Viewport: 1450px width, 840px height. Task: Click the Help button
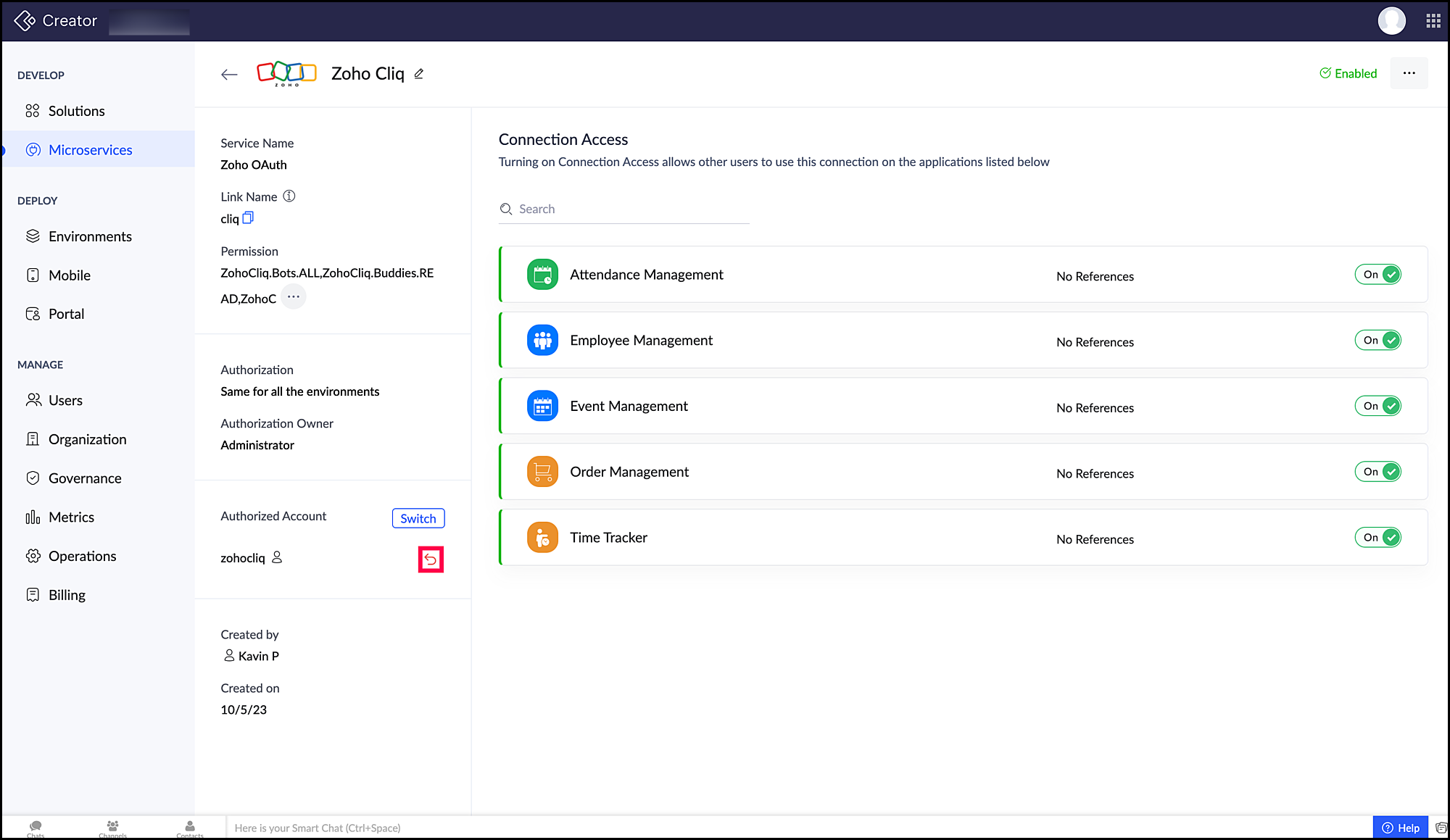[1401, 828]
